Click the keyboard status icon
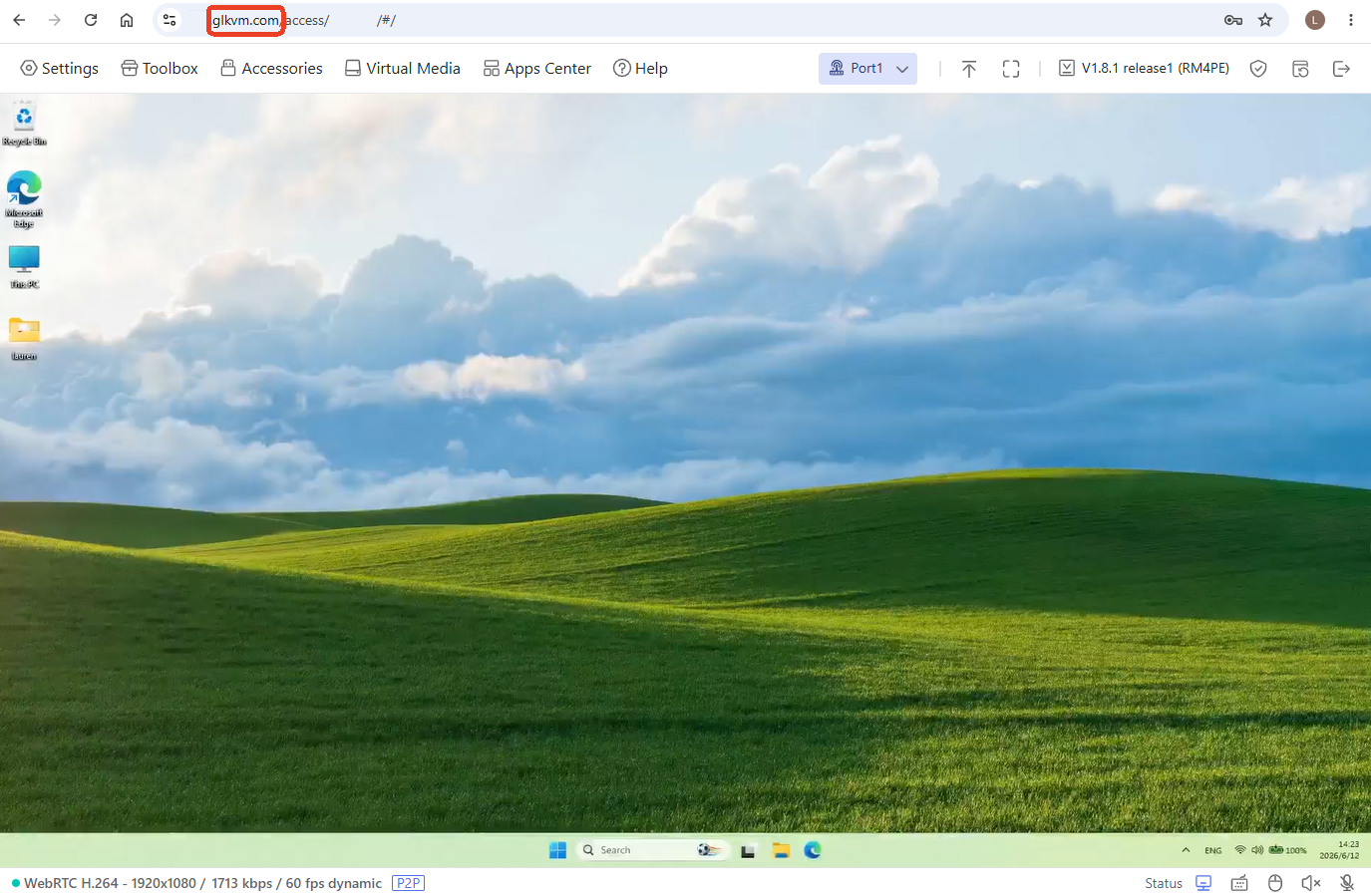 point(1239,883)
